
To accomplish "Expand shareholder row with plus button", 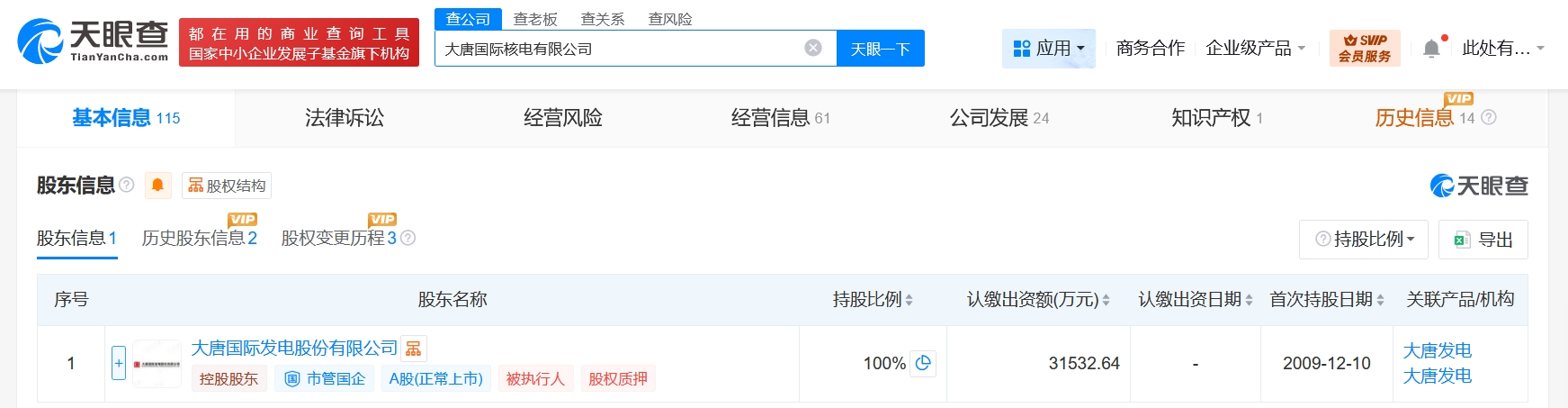I will click(119, 363).
